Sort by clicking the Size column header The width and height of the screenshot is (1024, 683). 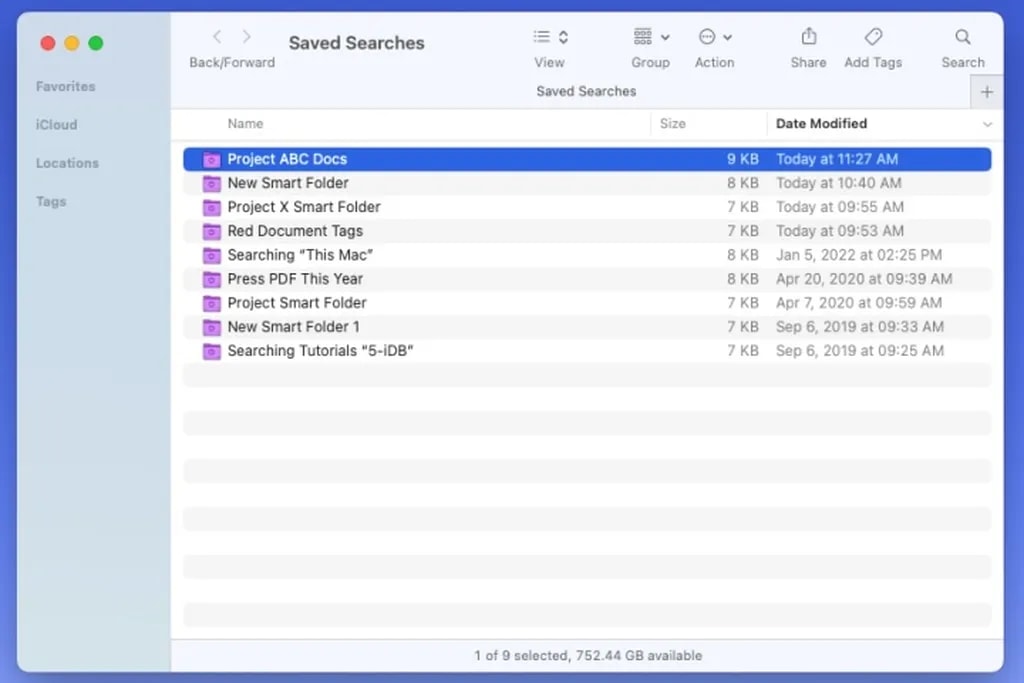[672, 123]
